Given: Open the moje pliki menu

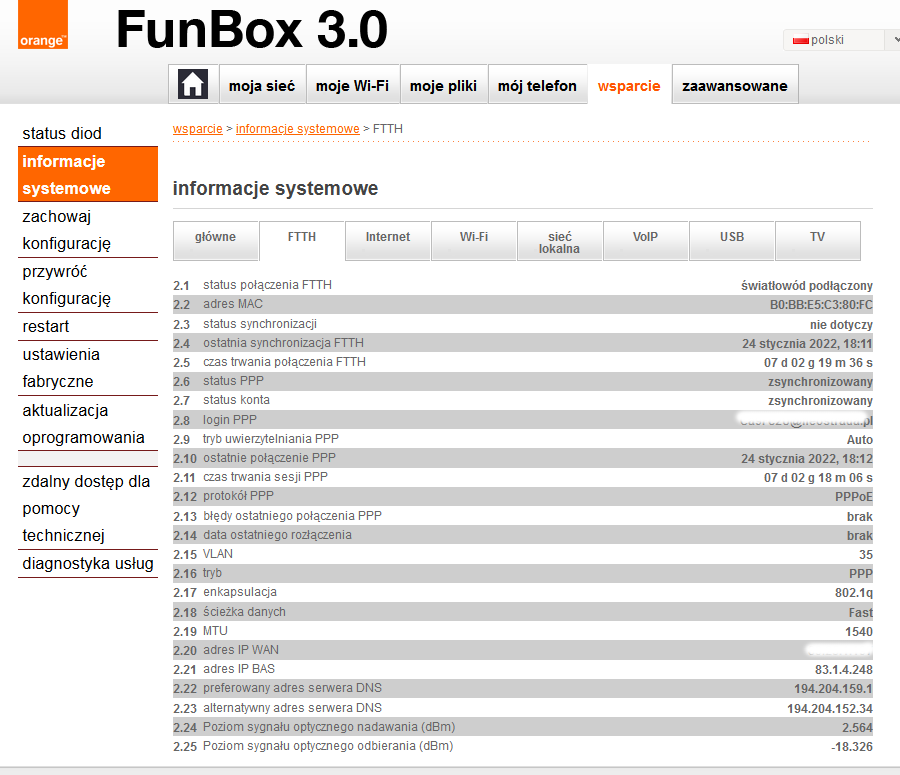Looking at the screenshot, I should (x=443, y=86).
